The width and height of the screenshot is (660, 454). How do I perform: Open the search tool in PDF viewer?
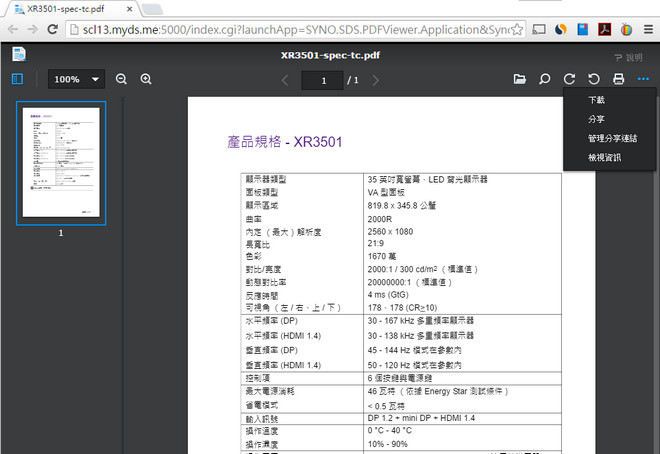click(544, 79)
